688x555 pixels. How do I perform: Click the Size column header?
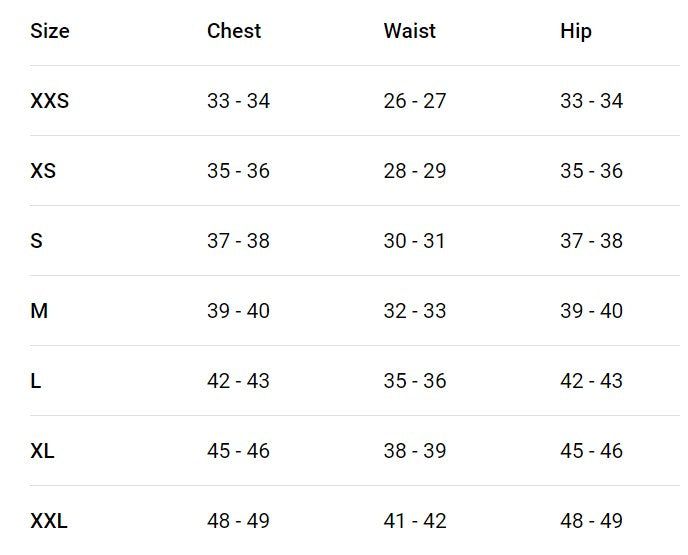tap(50, 31)
